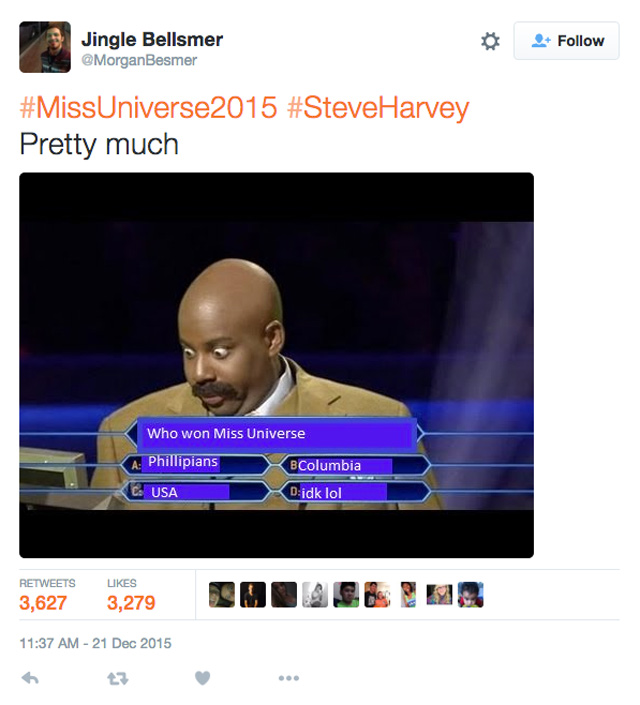
Task: Open the green-shirt liker avatar
Action: [346, 595]
